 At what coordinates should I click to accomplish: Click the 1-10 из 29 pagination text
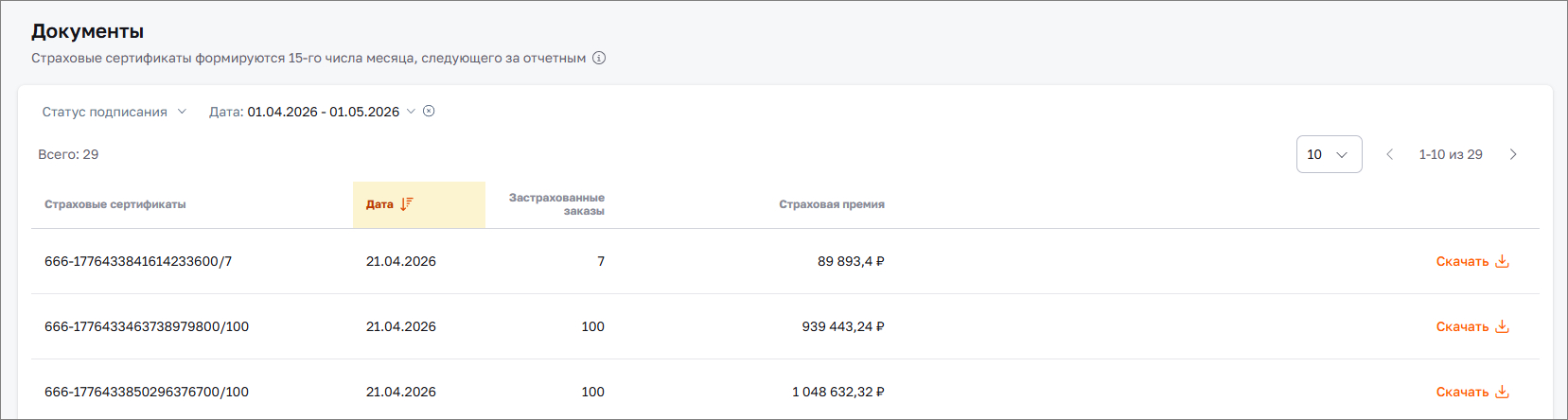pyautogui.click(x=1451, y=154)
